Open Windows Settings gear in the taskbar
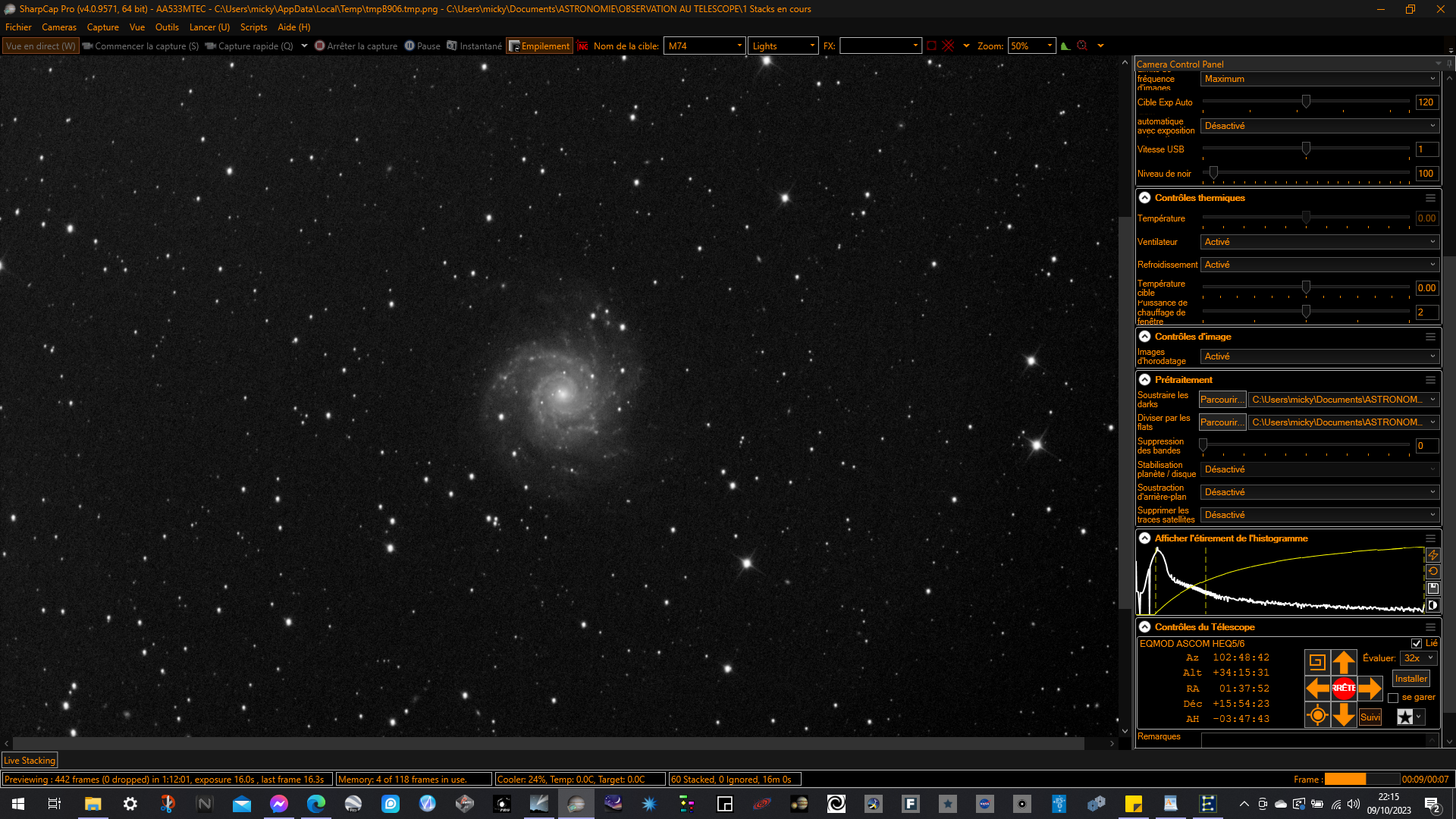Screen dimensions: 1456x819 pyautogui.click(x=130, y=804)
